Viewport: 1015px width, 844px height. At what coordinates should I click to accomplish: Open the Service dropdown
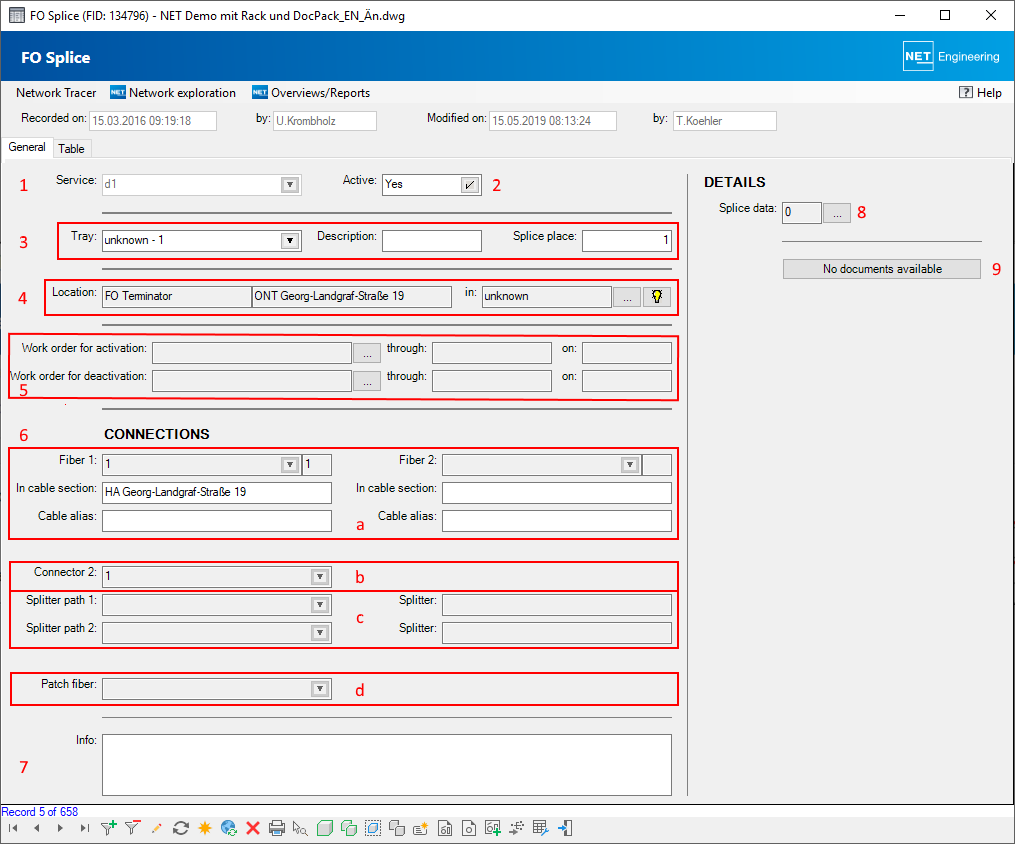pos(290,185)
